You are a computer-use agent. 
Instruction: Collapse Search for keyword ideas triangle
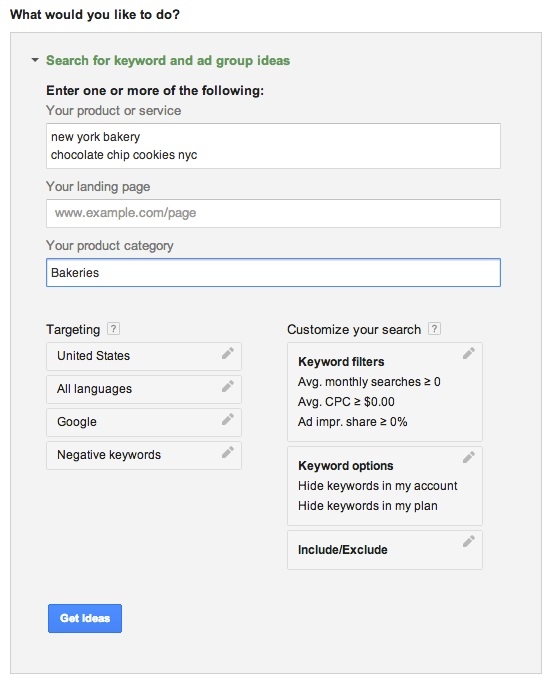35,60
